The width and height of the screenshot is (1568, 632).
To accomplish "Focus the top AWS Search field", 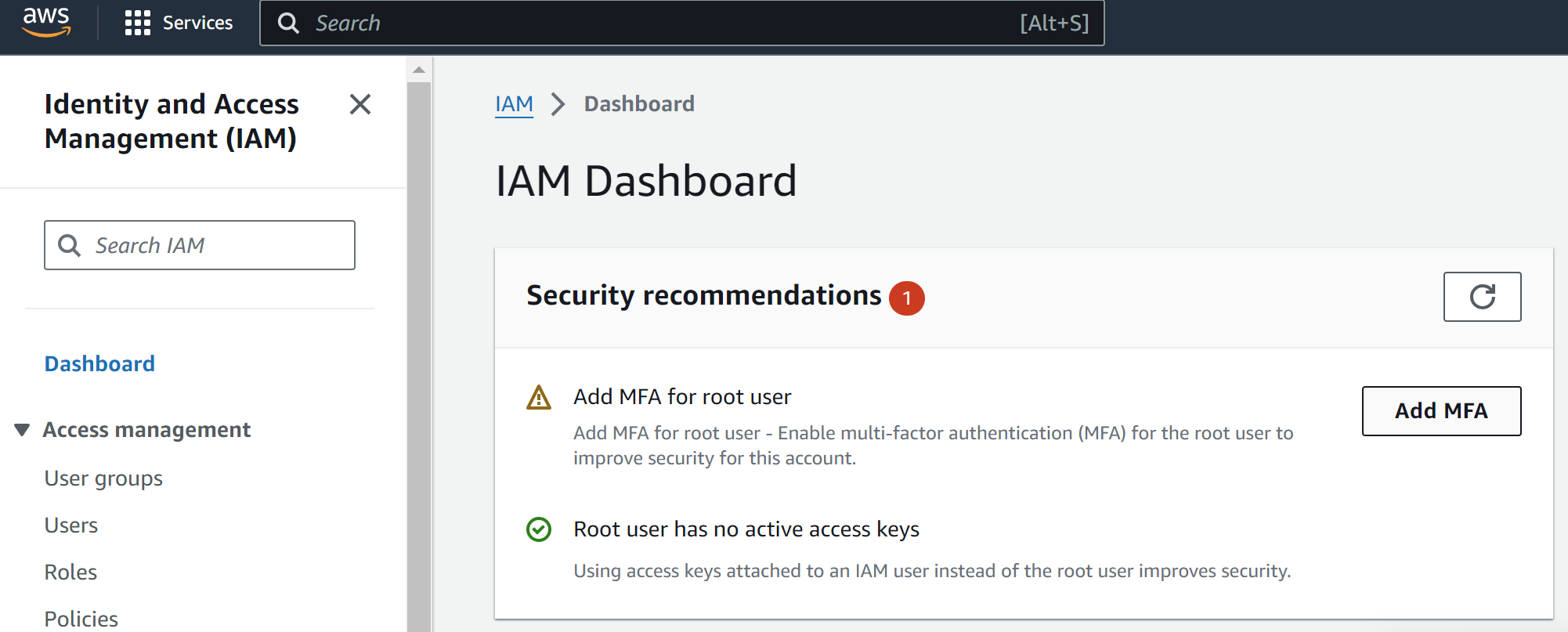I will click(x=681, y=23).
